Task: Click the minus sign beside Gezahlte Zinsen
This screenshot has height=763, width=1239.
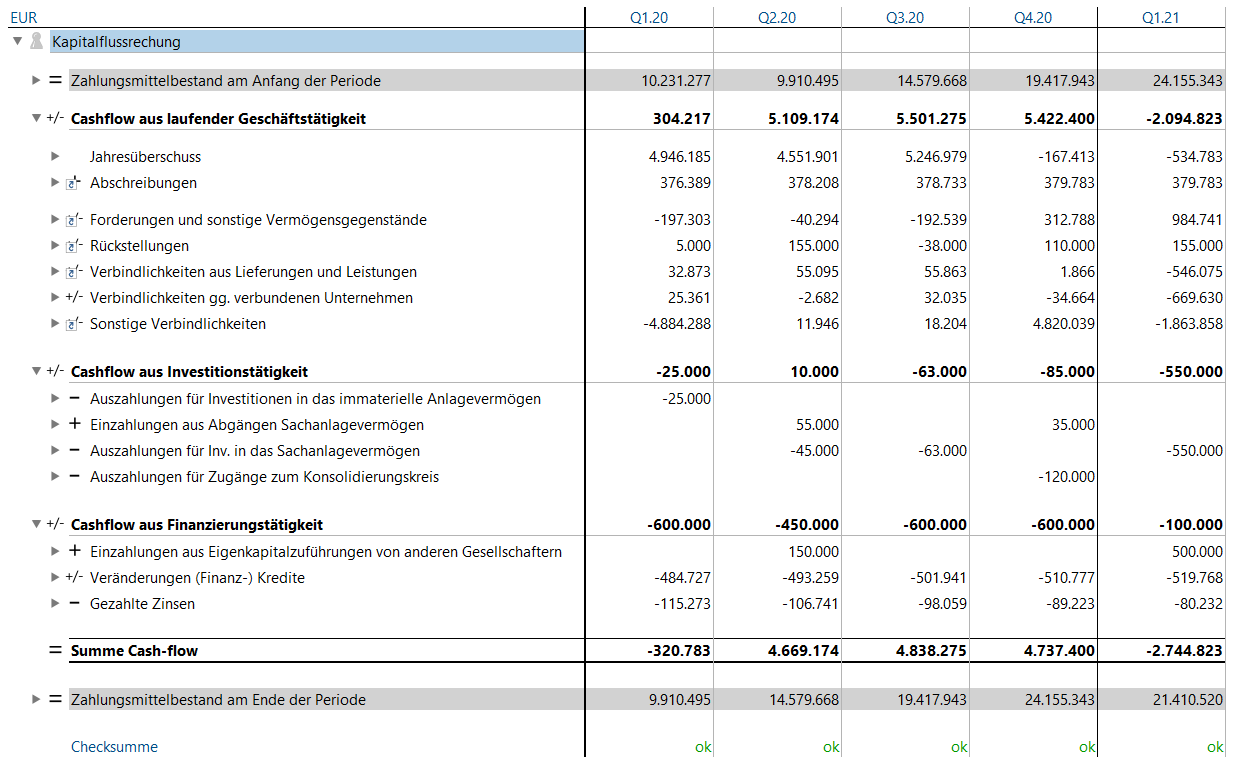Action: (x=74, y=603)
